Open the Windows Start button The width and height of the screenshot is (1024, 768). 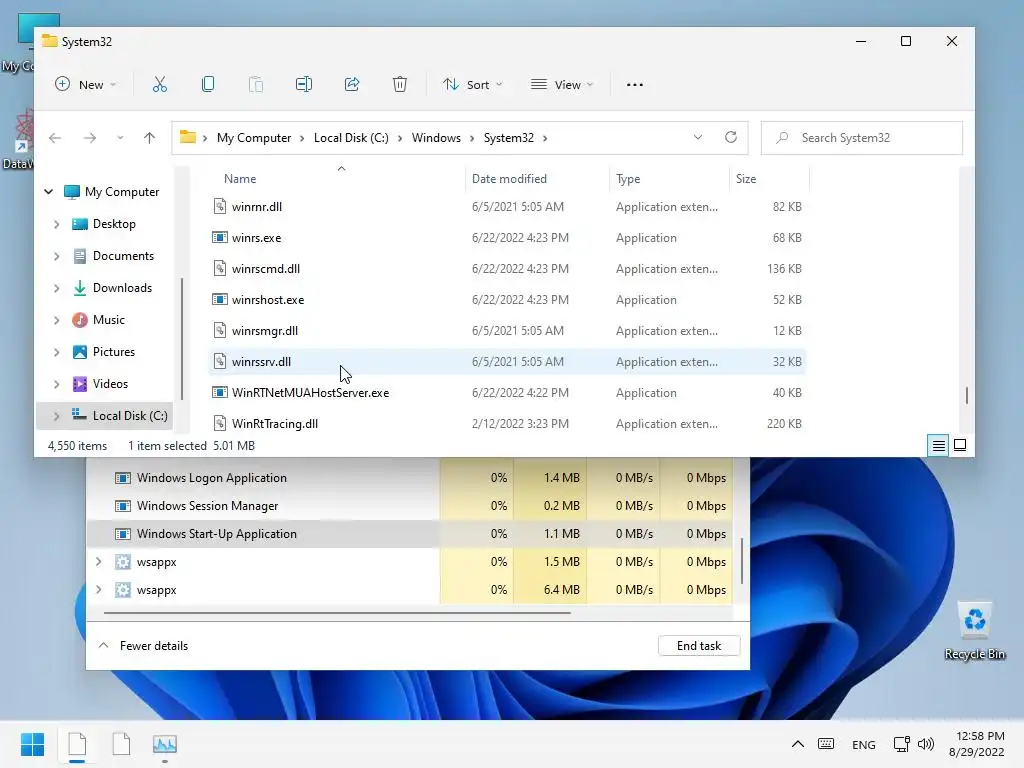pos(32,744)
